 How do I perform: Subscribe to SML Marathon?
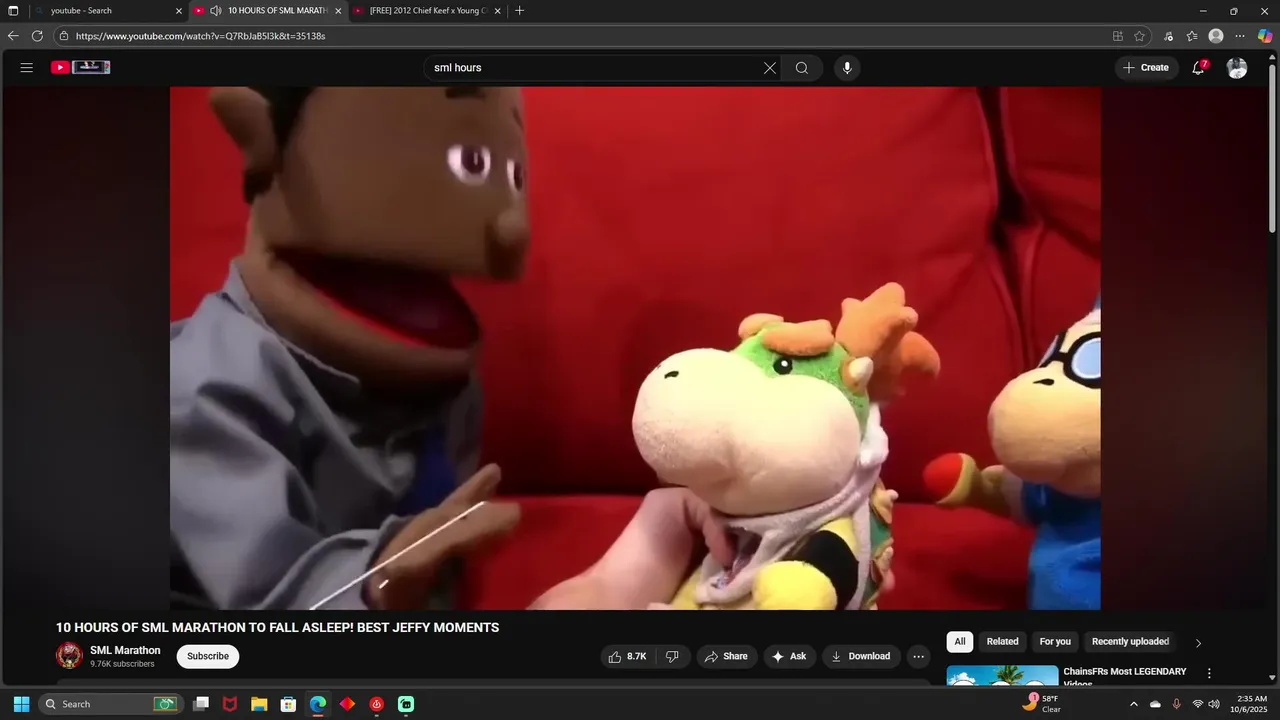[208, 656]
